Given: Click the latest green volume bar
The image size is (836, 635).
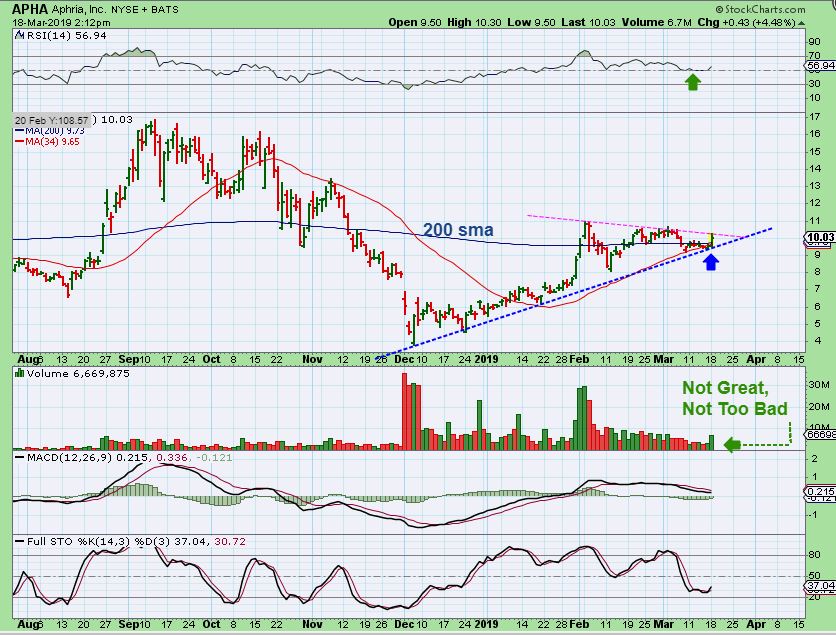Looking at the screenshot, I should (711, 443).
